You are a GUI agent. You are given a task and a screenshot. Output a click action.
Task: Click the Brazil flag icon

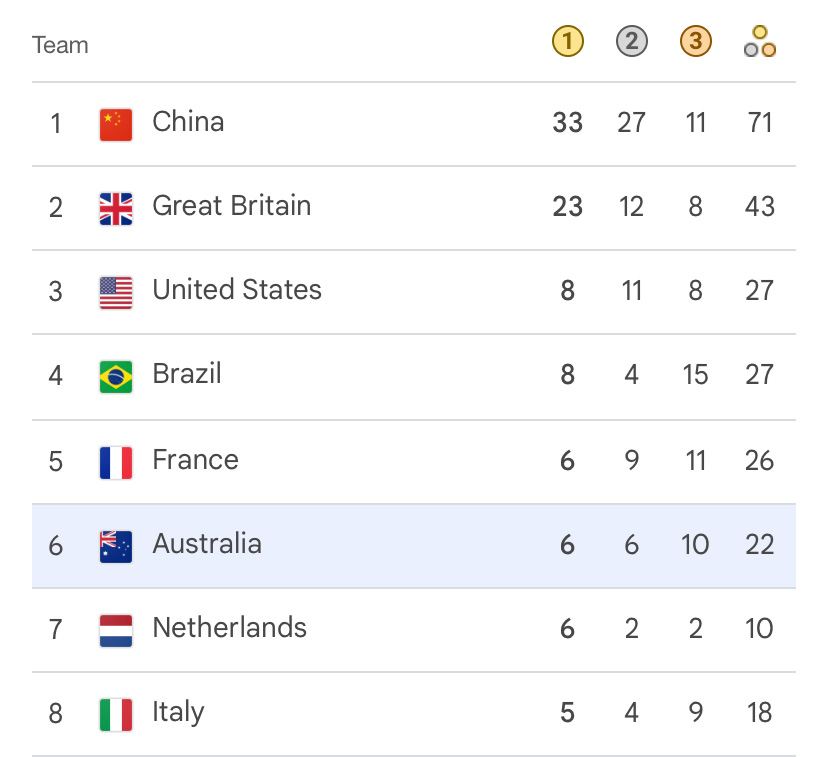coord(116,377)
